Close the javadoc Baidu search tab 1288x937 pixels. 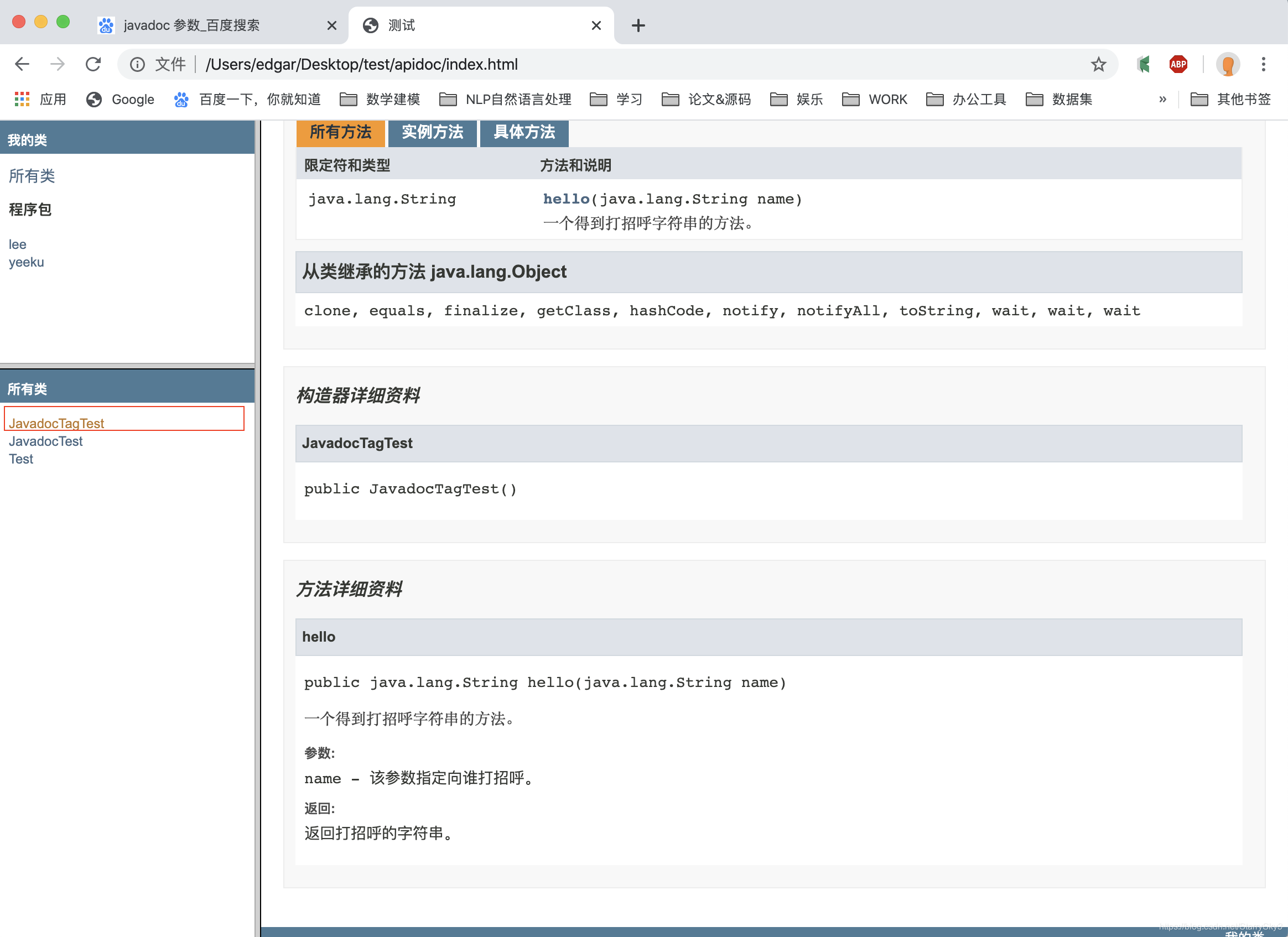click(331, 25)
